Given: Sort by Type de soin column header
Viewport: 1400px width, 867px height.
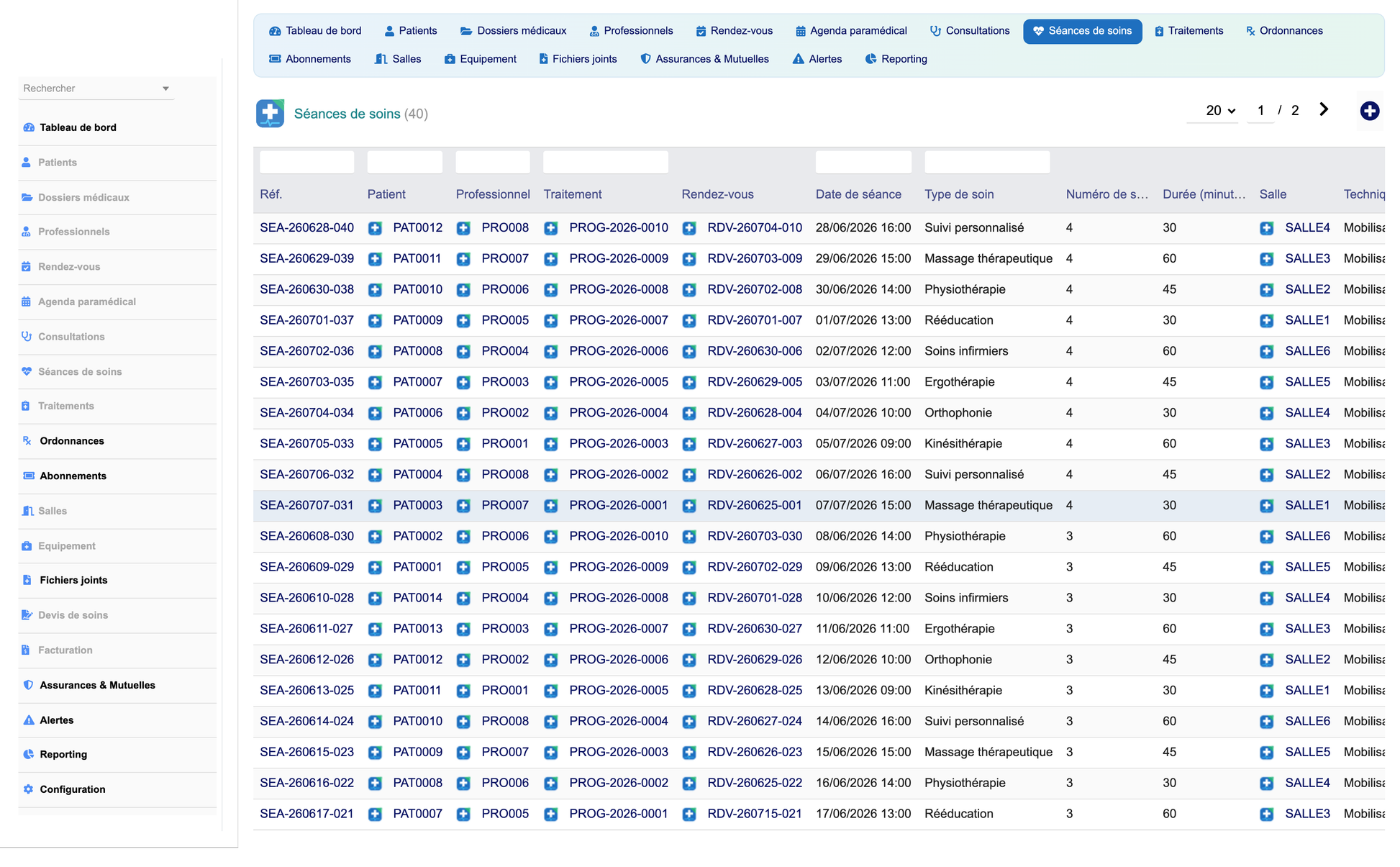Looking at the screenshot, I should coord(959,194).
